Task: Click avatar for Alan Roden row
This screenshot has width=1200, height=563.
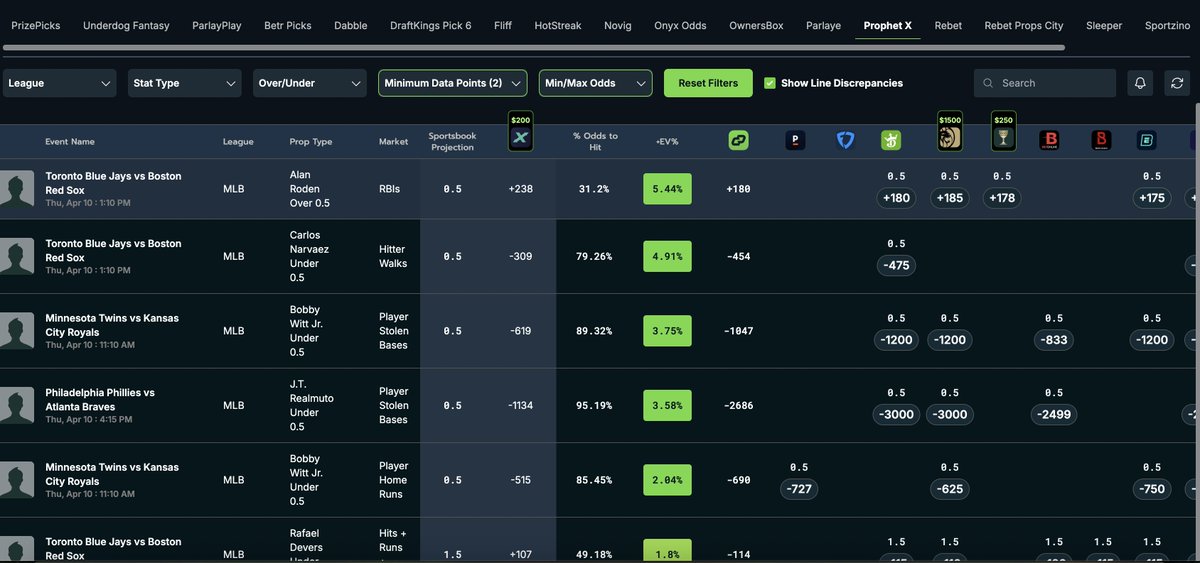Action: [x=17, y=189]
